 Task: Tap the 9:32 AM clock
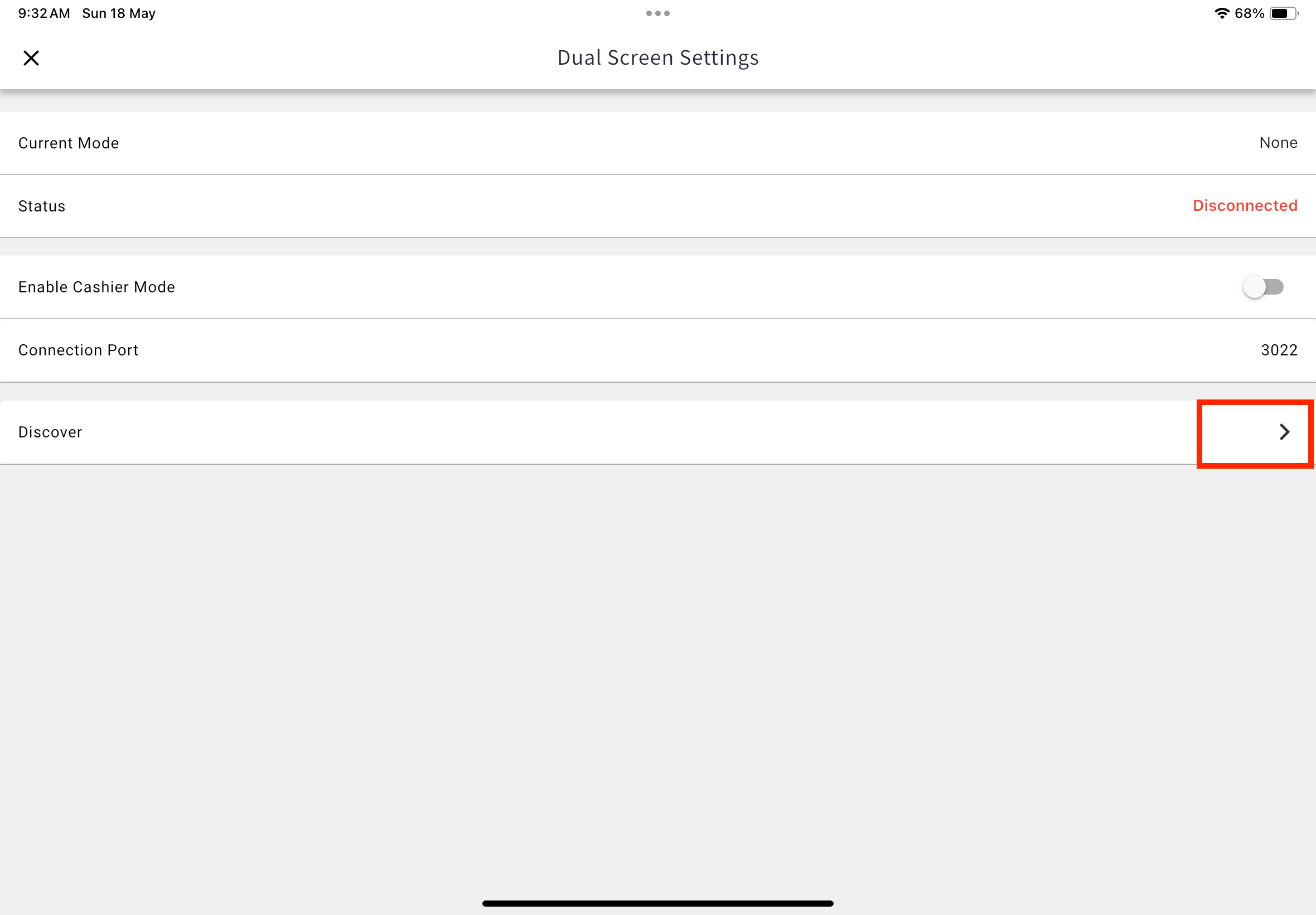coord(44,13)
